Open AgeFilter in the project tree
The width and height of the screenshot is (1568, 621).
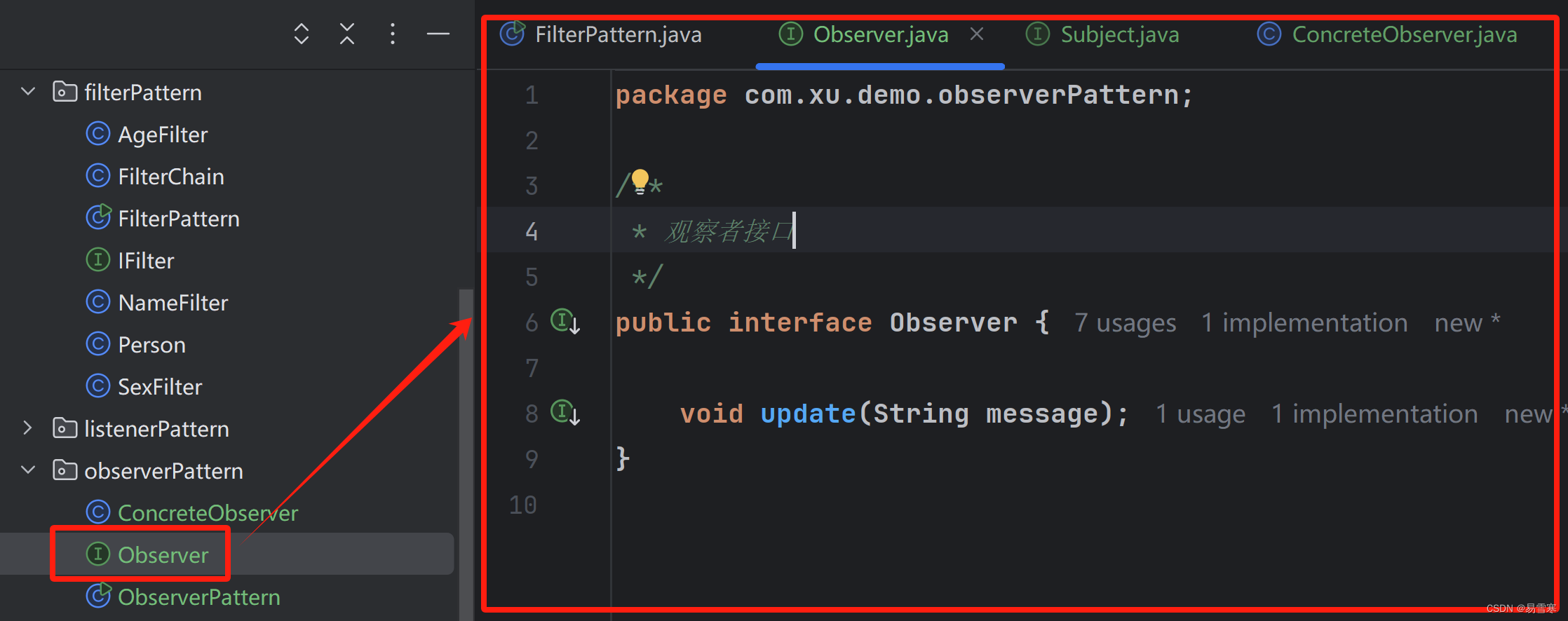(163, 135)
